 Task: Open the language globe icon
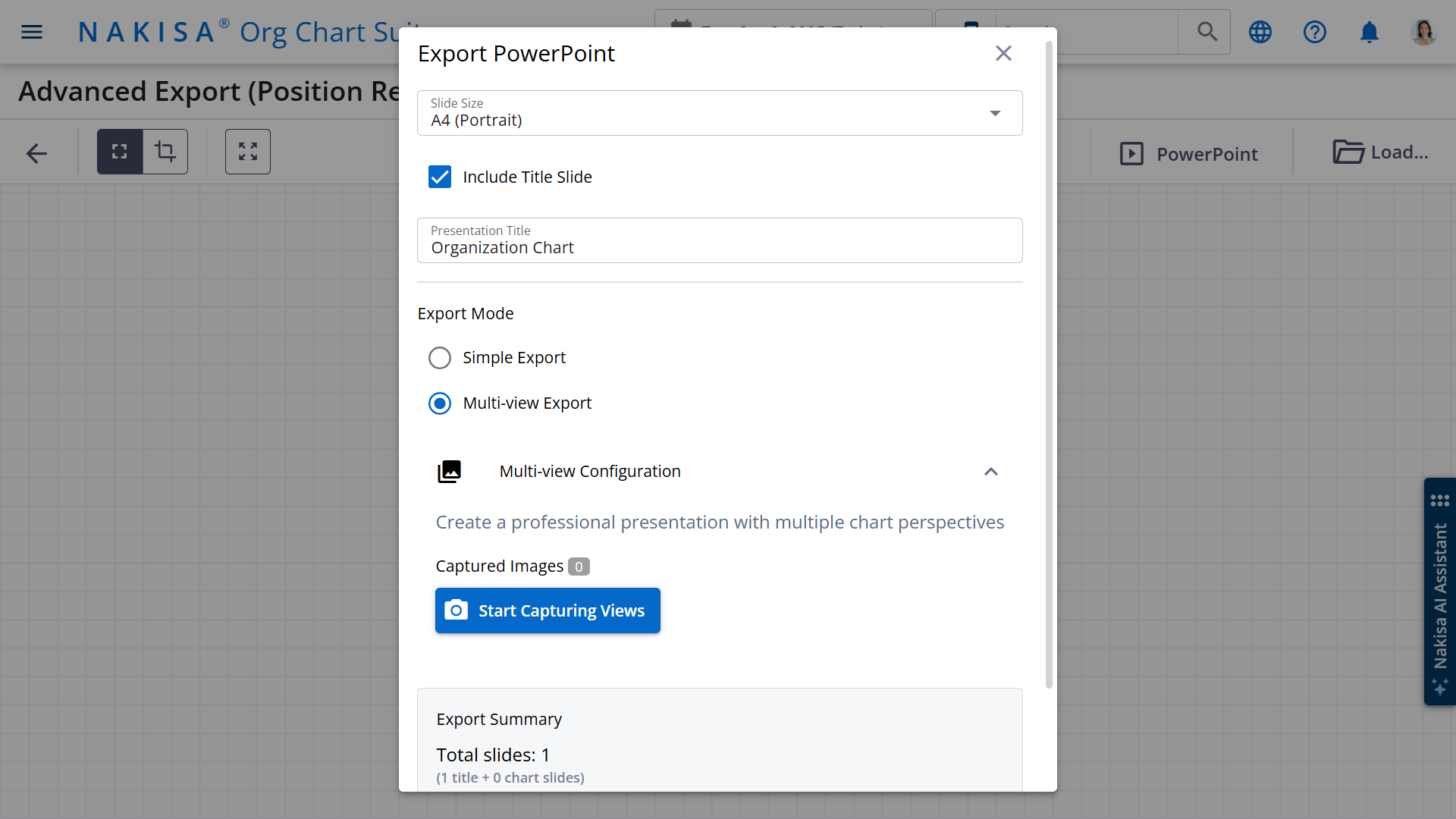(1260, 32)
